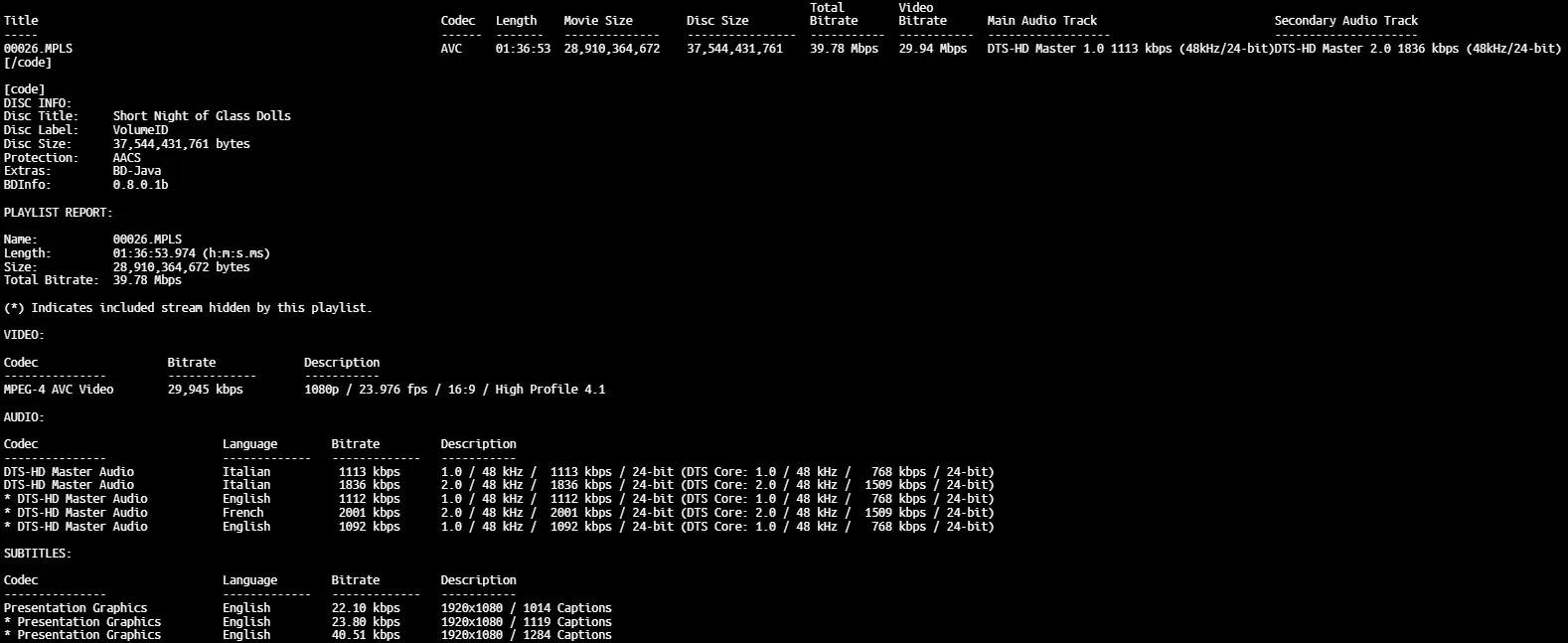Image resolution: width=1568 pixels, height=643 pixels.
Task: Click the Main Audio Track column header
Action: tap(1041, 21)
